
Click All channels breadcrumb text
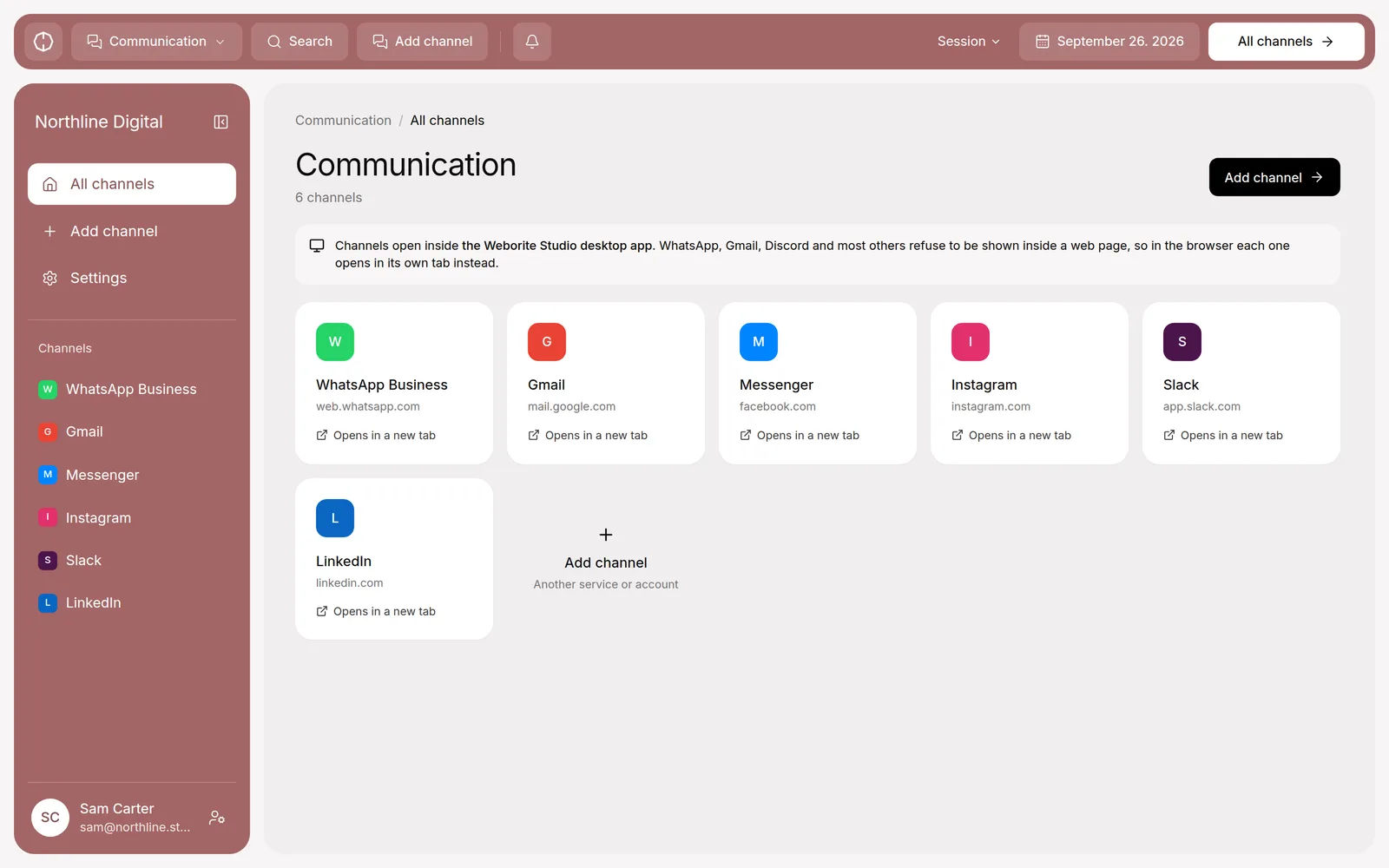447,121
